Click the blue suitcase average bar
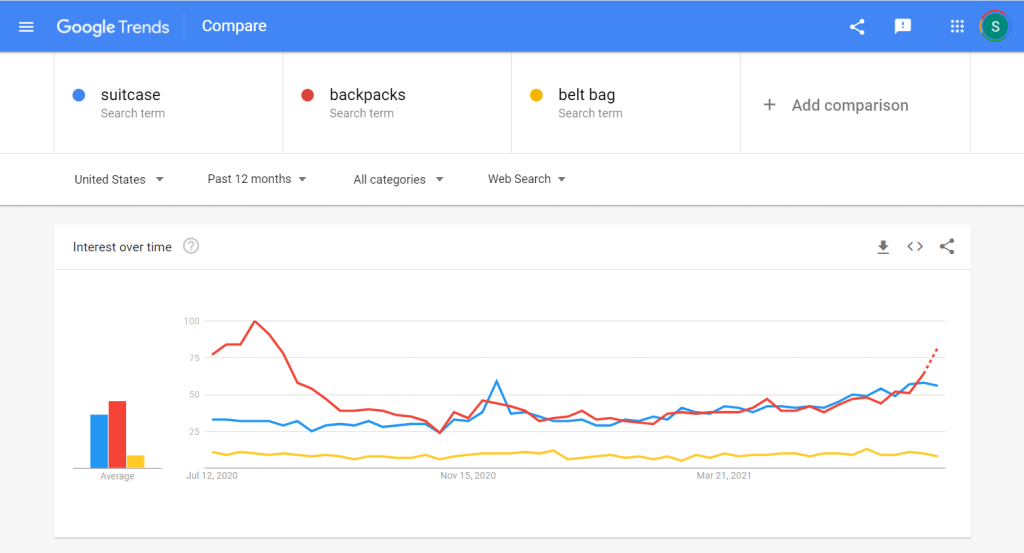 (99, 441)
